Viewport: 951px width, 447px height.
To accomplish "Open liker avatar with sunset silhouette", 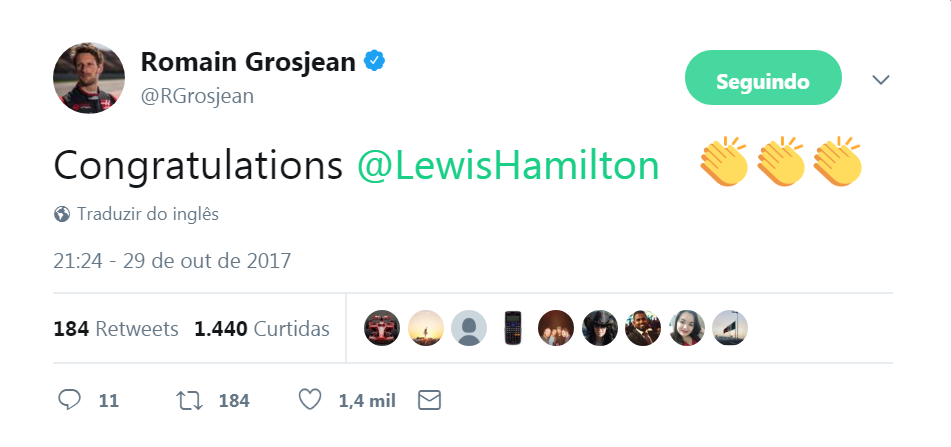I will (425, 327).
